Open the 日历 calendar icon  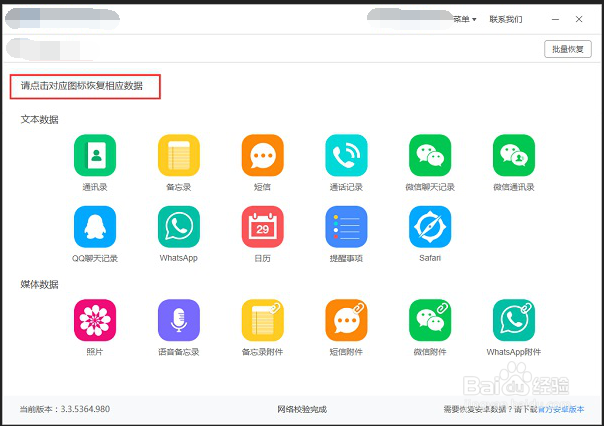point(263,226)
